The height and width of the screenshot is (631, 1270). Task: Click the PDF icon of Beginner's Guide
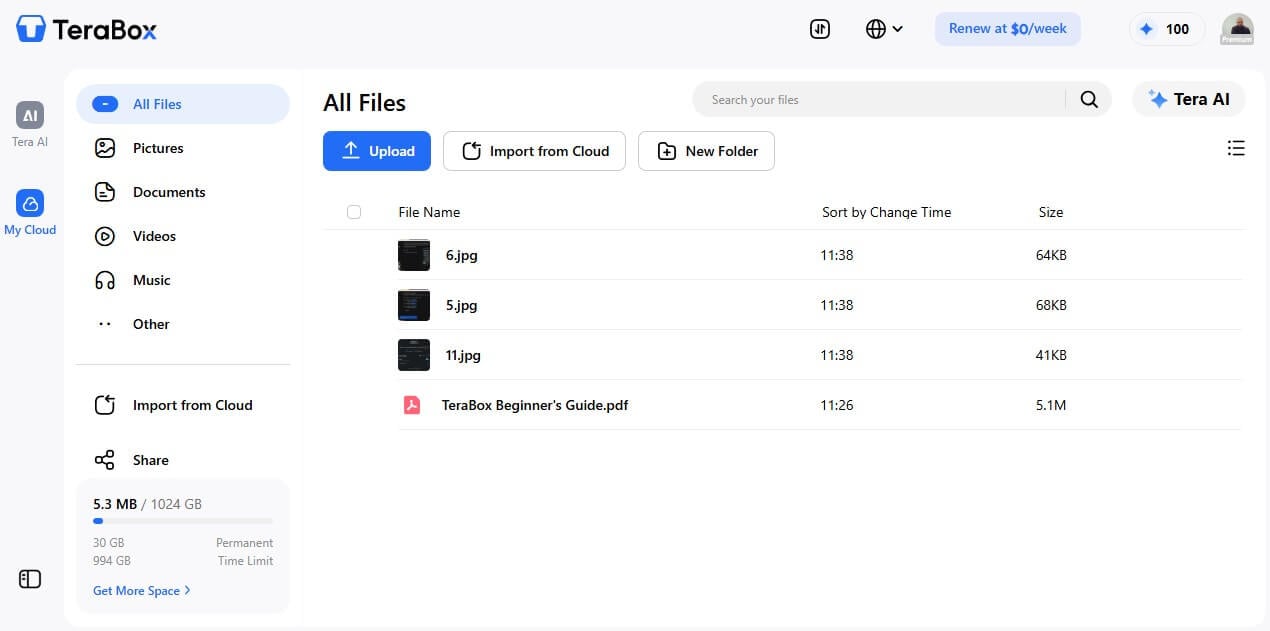pyautogui.click(x=411, y=405)
